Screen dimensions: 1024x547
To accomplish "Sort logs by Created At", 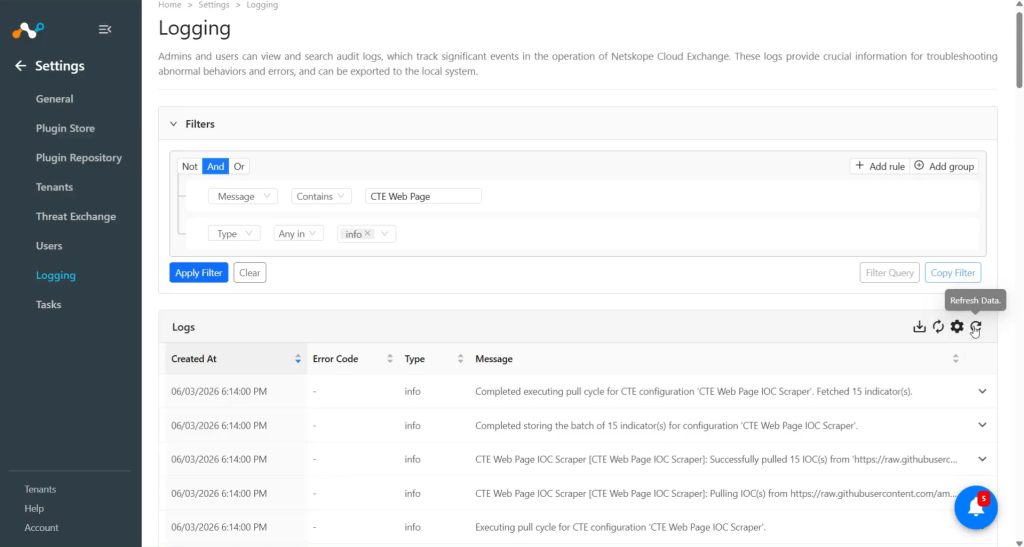I will [298, 359].
